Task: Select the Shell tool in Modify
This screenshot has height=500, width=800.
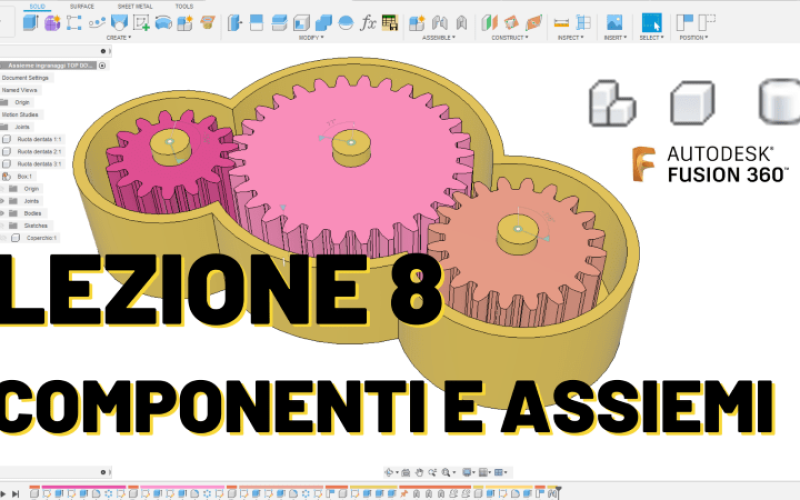Action: 301,23
